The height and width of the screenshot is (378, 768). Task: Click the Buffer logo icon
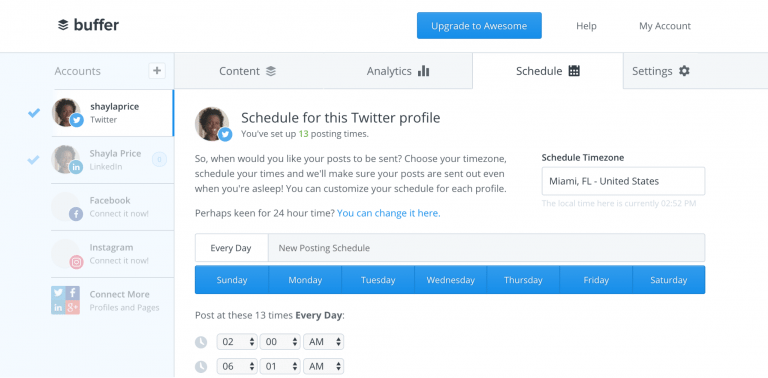(63, 24)
